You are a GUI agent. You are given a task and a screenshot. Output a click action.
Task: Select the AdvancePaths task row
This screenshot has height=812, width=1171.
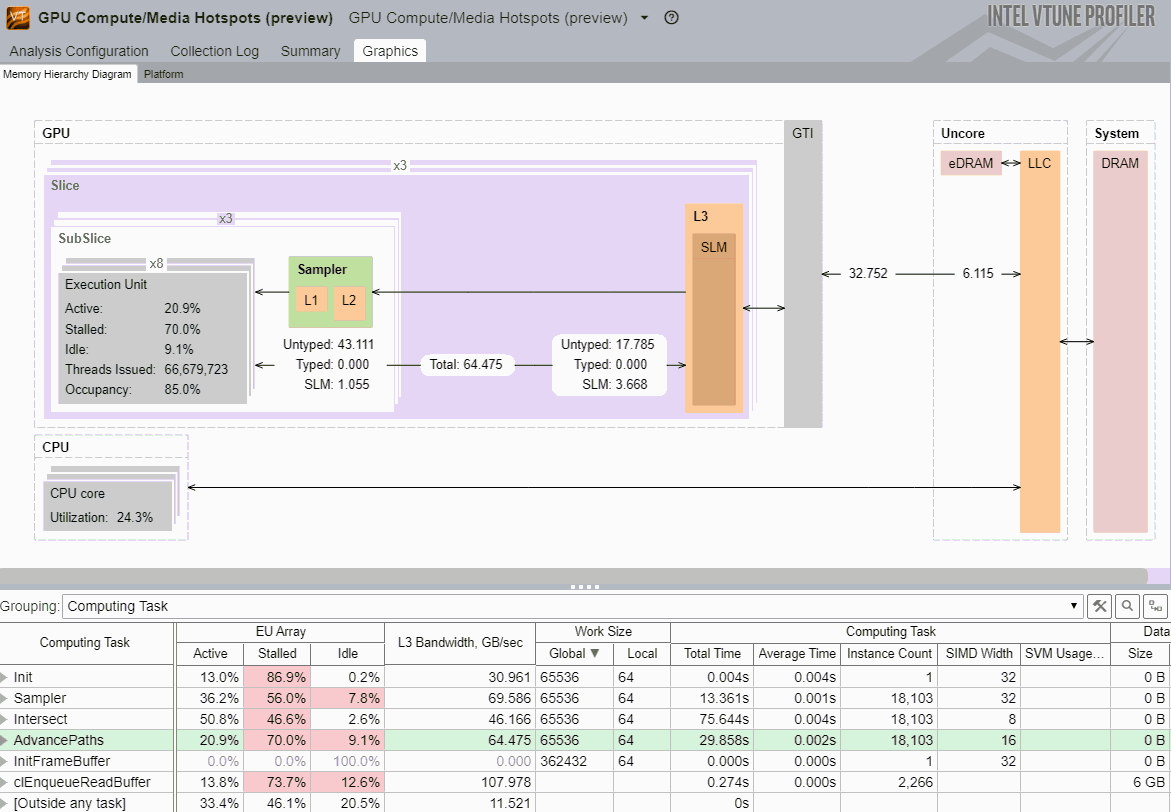click(x=60, y=740)
